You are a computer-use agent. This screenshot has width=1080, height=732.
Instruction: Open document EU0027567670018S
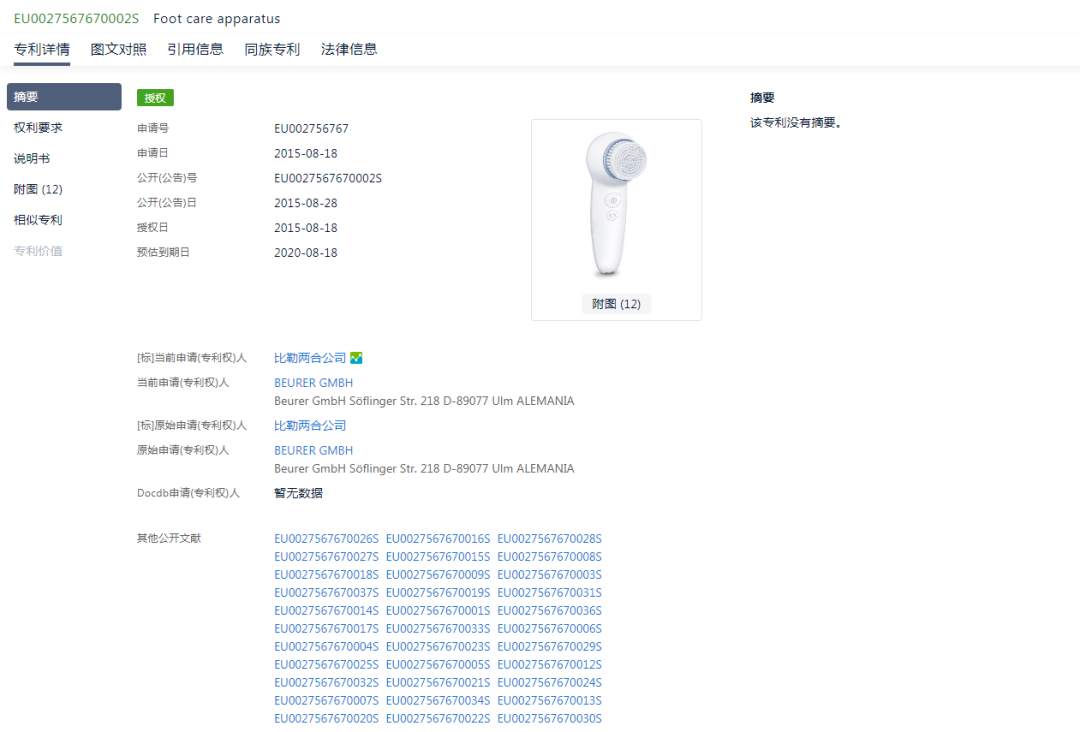(x=326, y=574)
